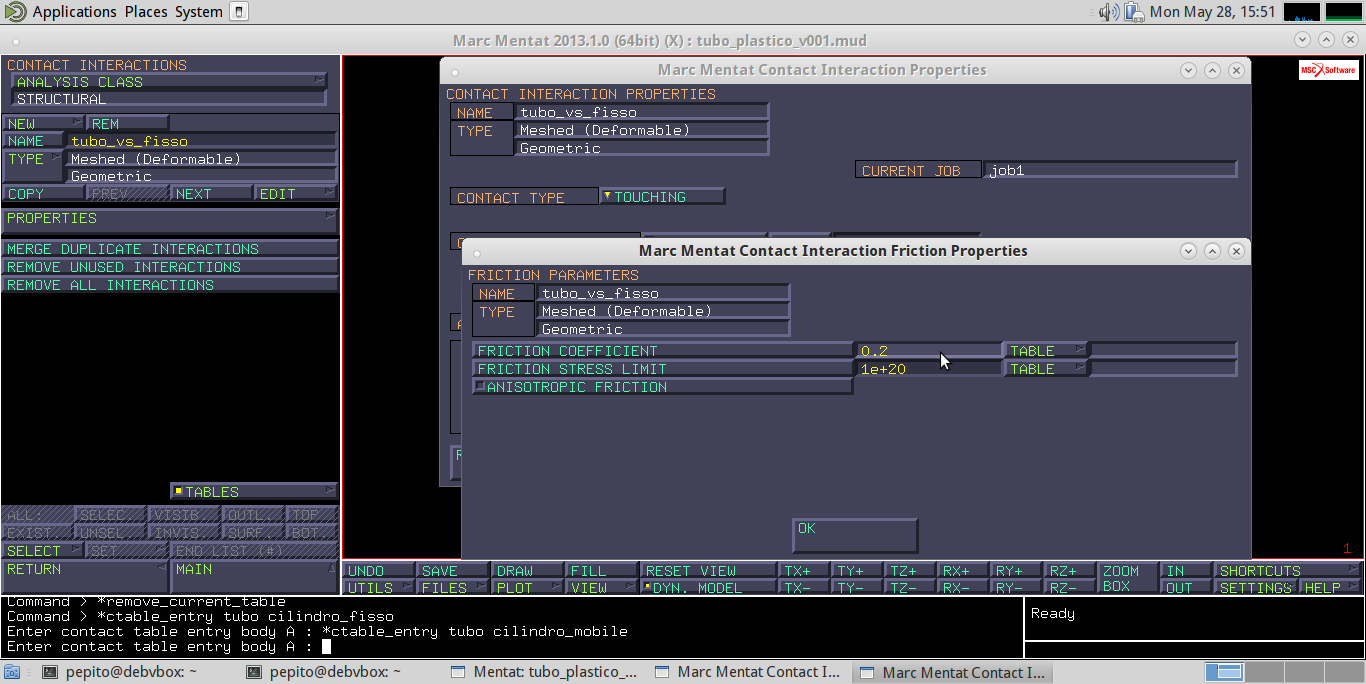Click the MSC Software logo
Image resolution: width=1366 pixels, height=684 pixels.
click(1328, 70)
